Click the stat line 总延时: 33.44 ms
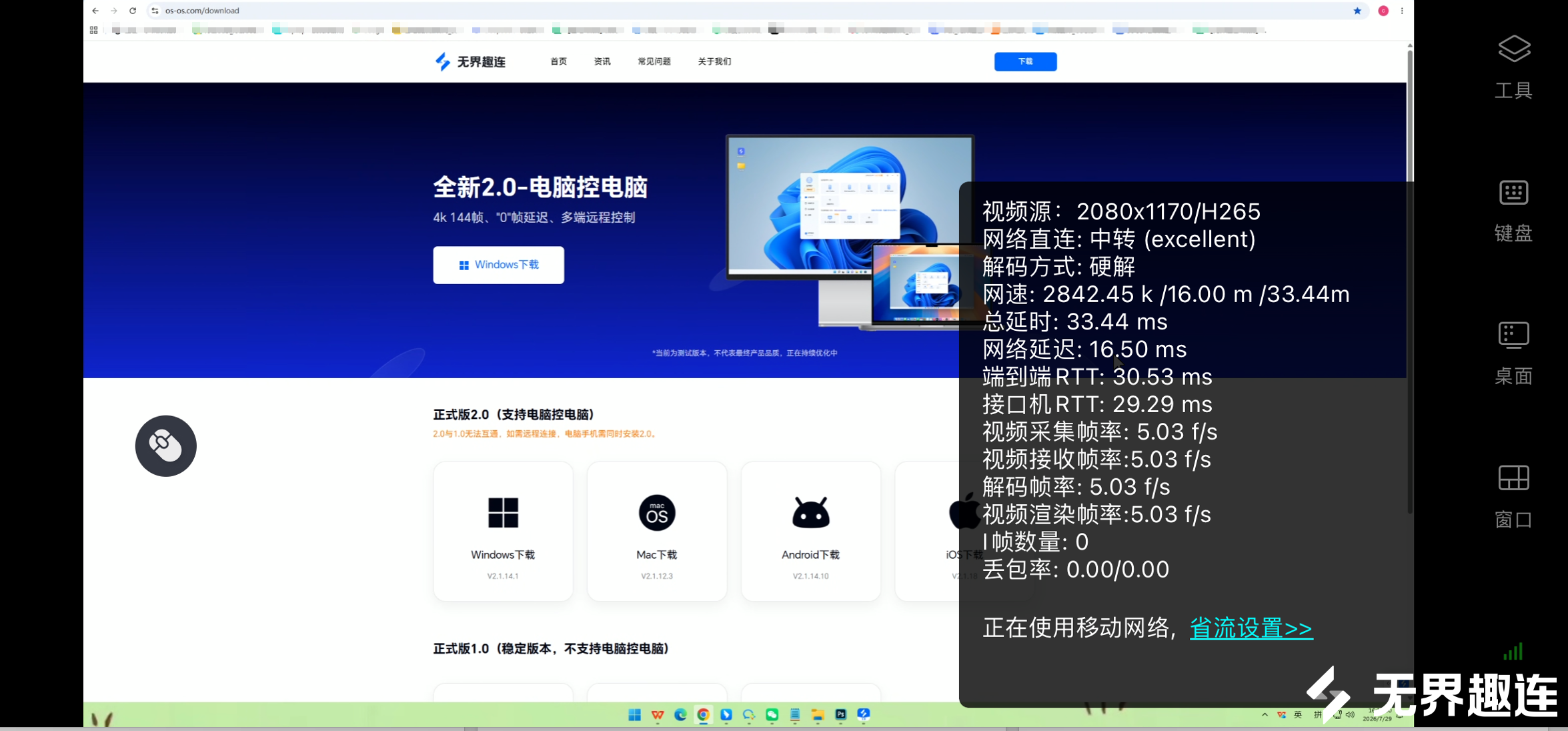This screenshot has height=731, width=1568. point(1075,321)
